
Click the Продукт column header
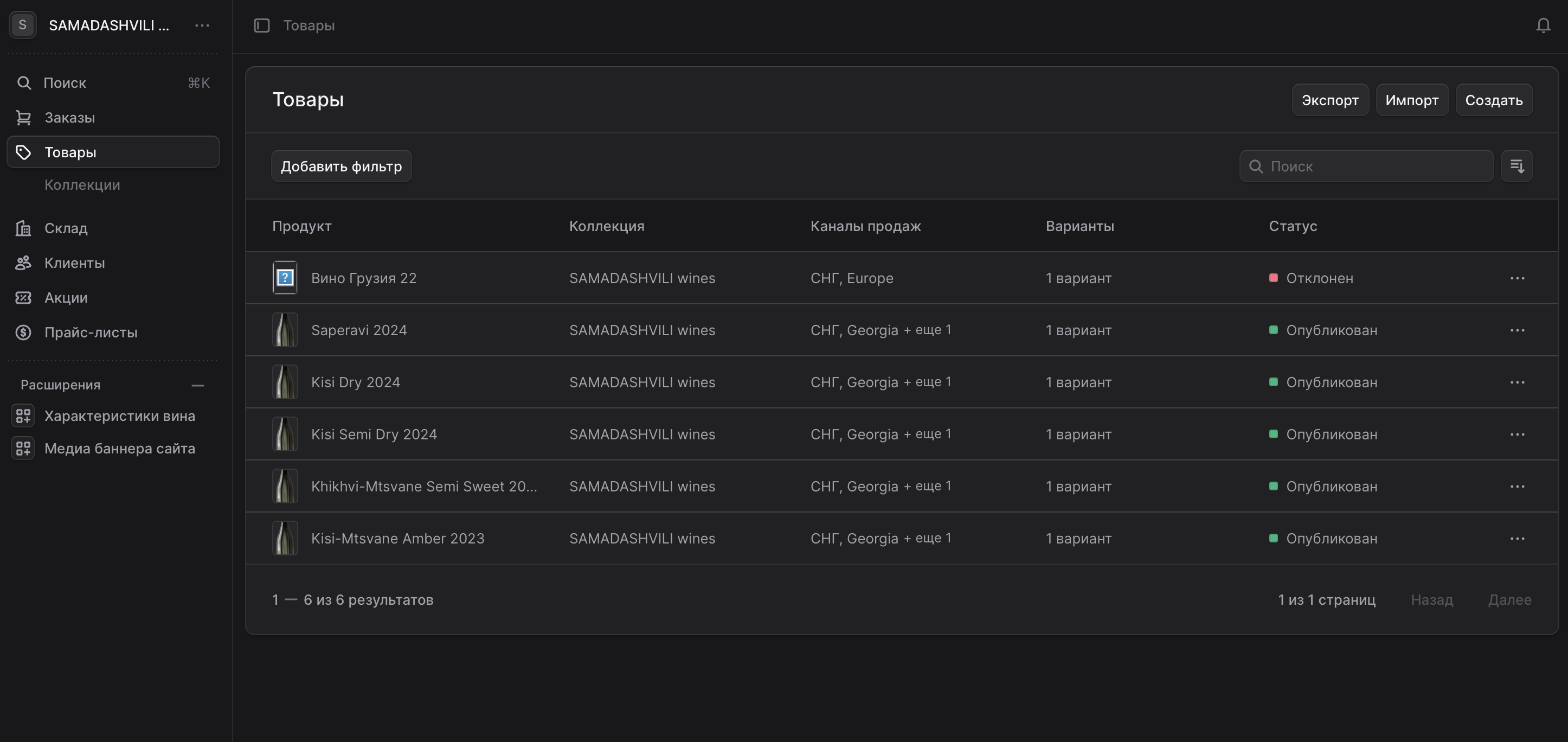(x=302, y=226)
